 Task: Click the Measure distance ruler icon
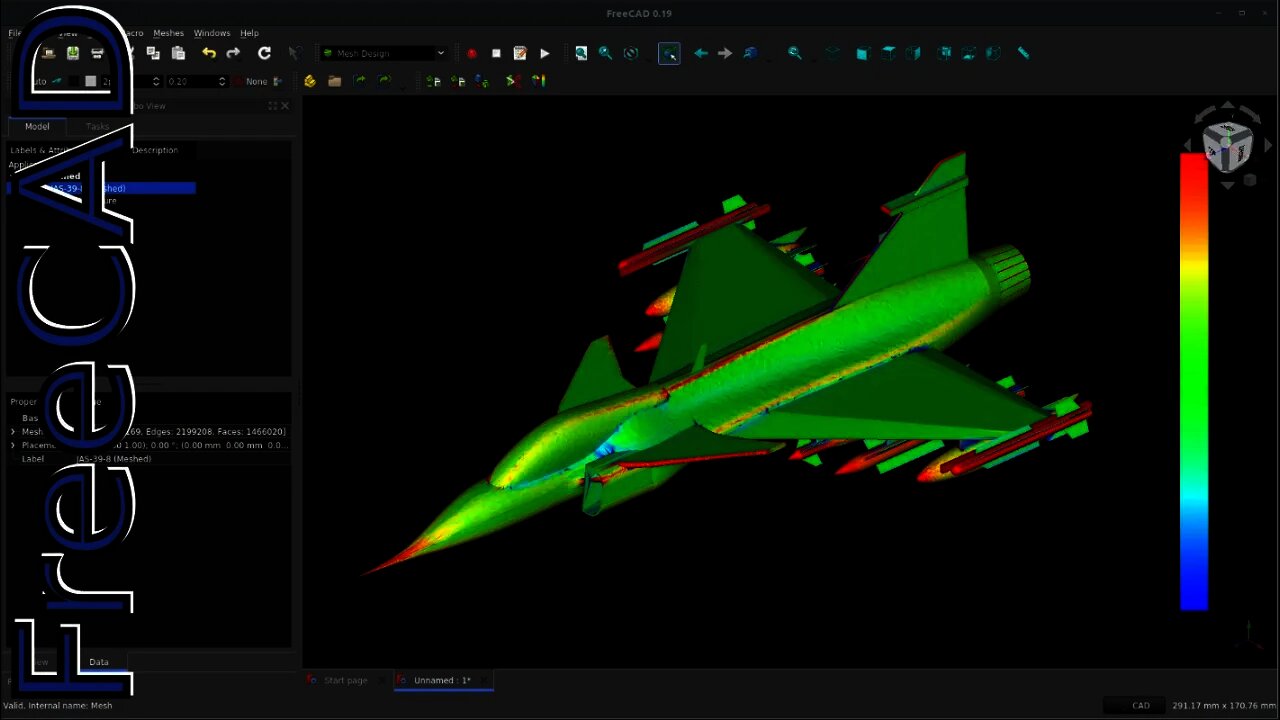[1023, 53]
